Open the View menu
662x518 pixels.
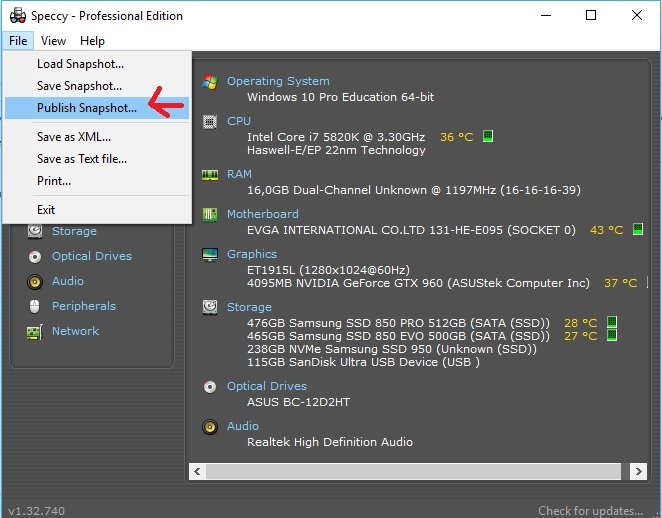(53, 41)
